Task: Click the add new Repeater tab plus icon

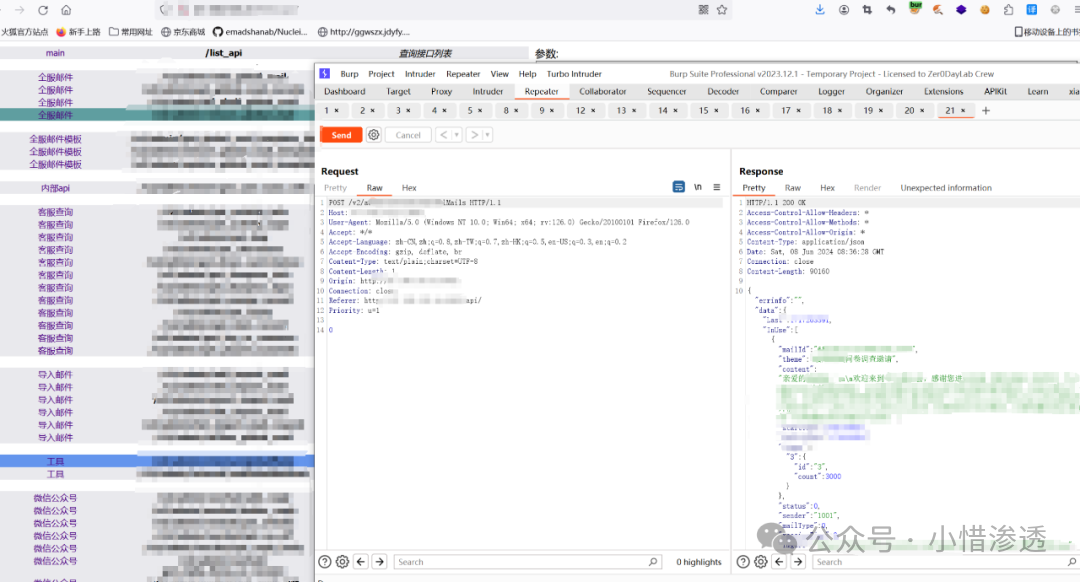Action: coord(986,111)
